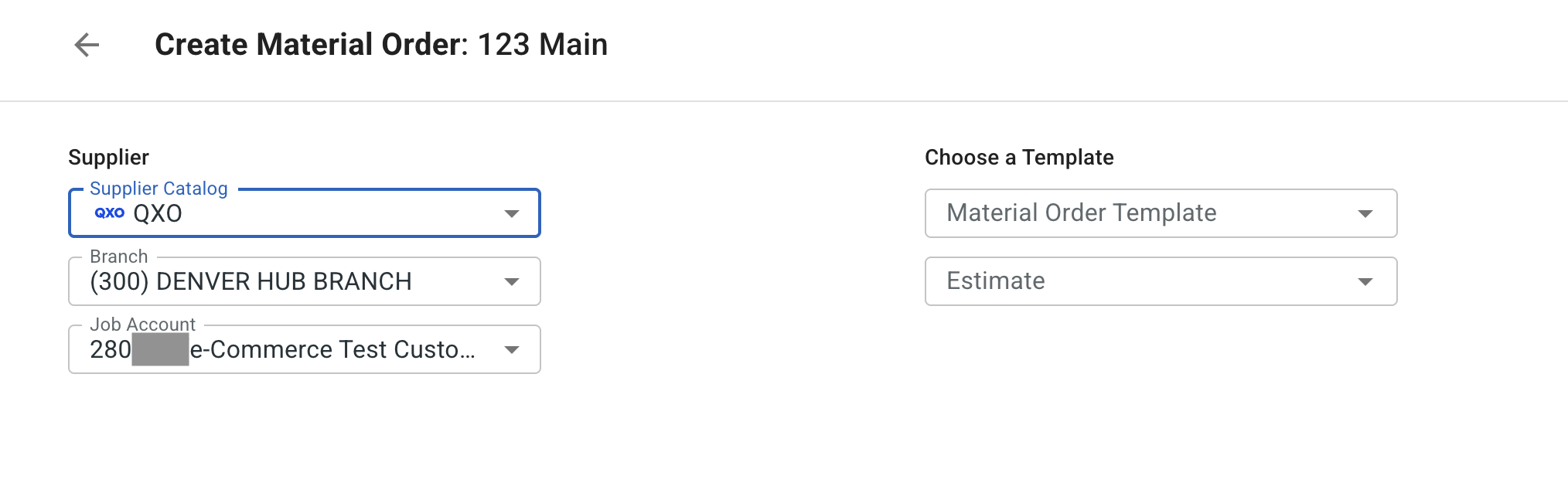Click the Create Material Order: 123 Main title
This screenshot has height=493, width=1568.
381,45
